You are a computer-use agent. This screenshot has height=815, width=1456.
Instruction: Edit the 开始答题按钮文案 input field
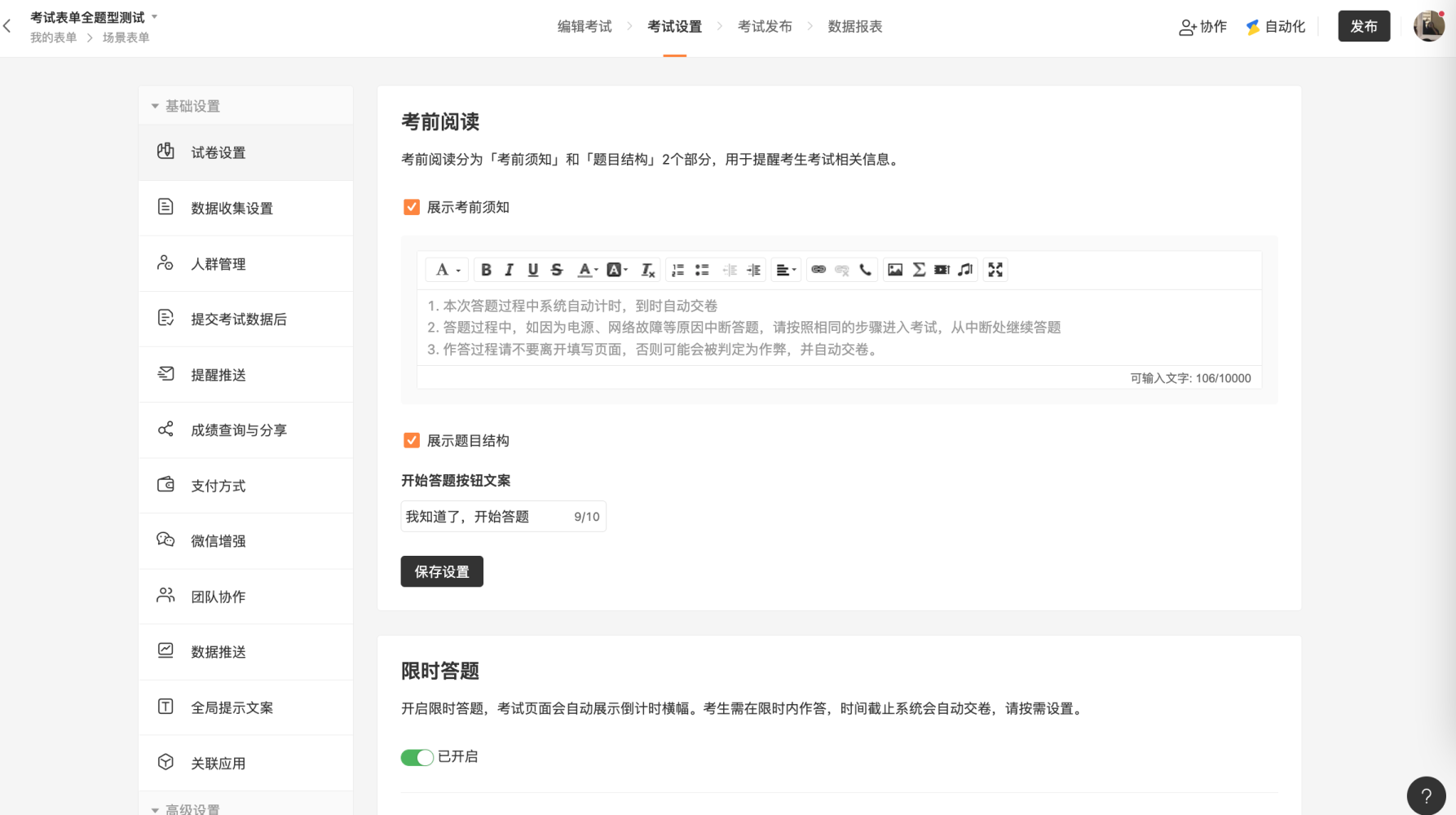pyautogui.click(x=503, y=516)
